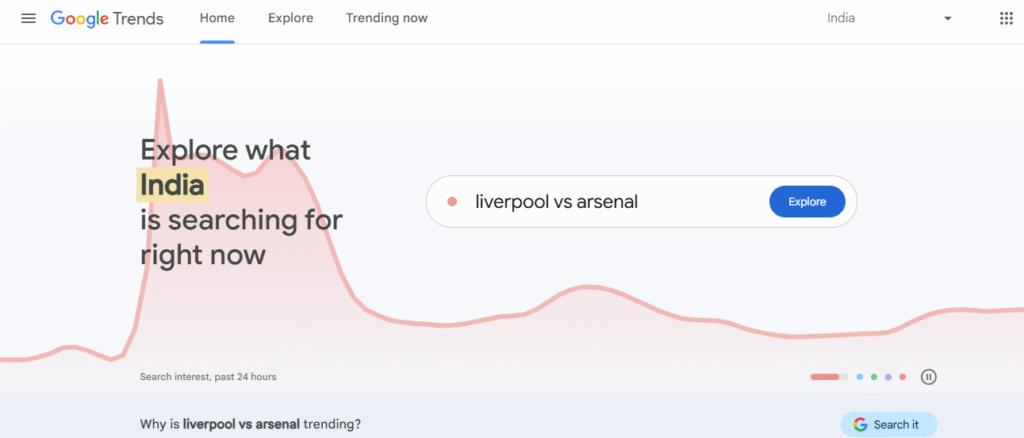Switch to the Explore tab

coord(290,19)
